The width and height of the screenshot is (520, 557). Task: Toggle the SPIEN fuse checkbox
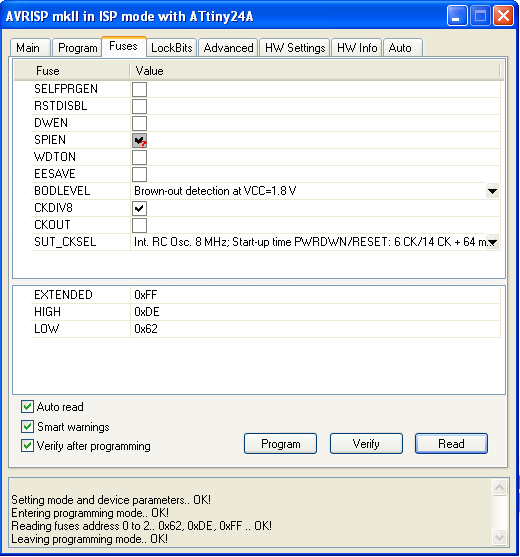pos(139,140)
